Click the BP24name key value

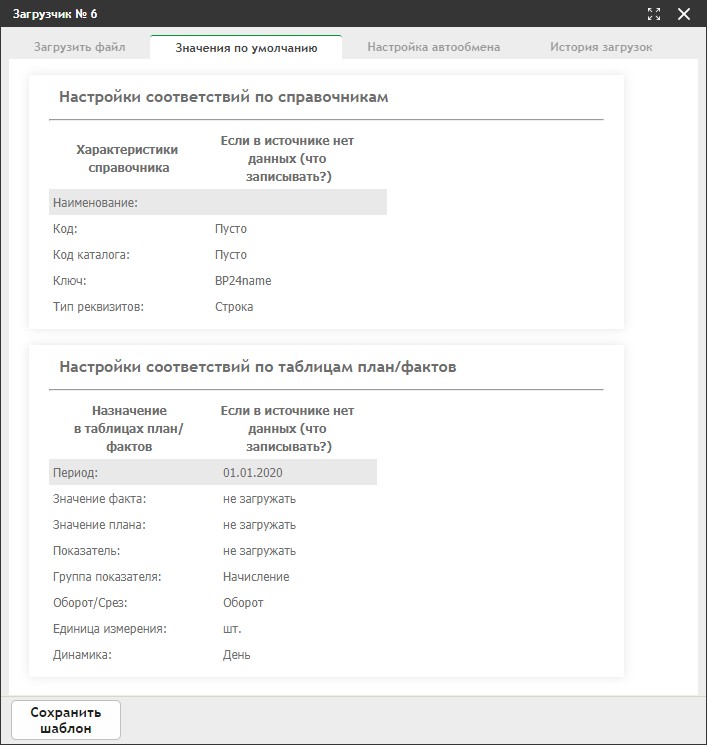coord(243,281)
